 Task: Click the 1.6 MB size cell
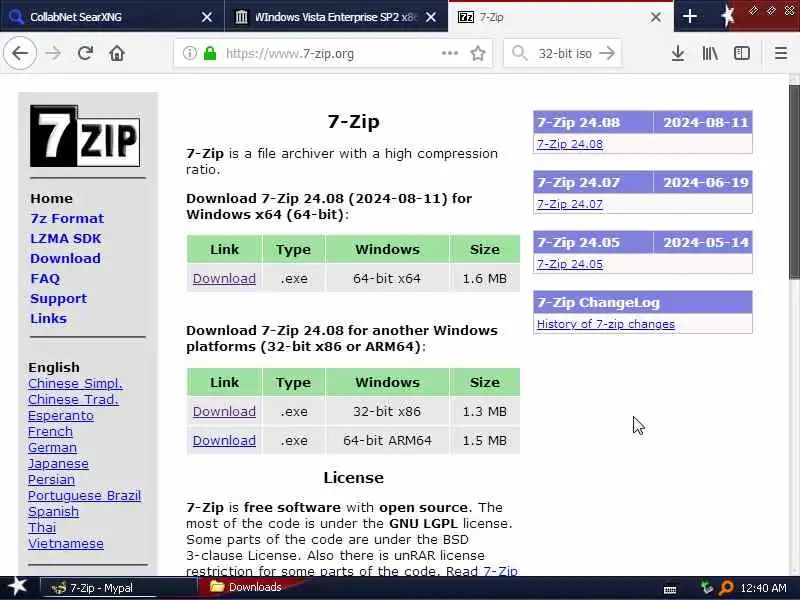point(484,279)
